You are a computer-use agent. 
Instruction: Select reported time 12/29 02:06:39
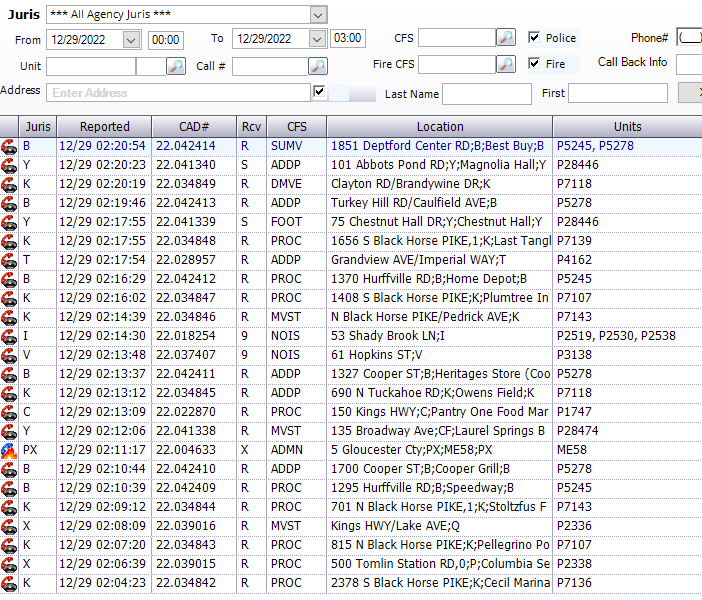click(x=103, y=564)
